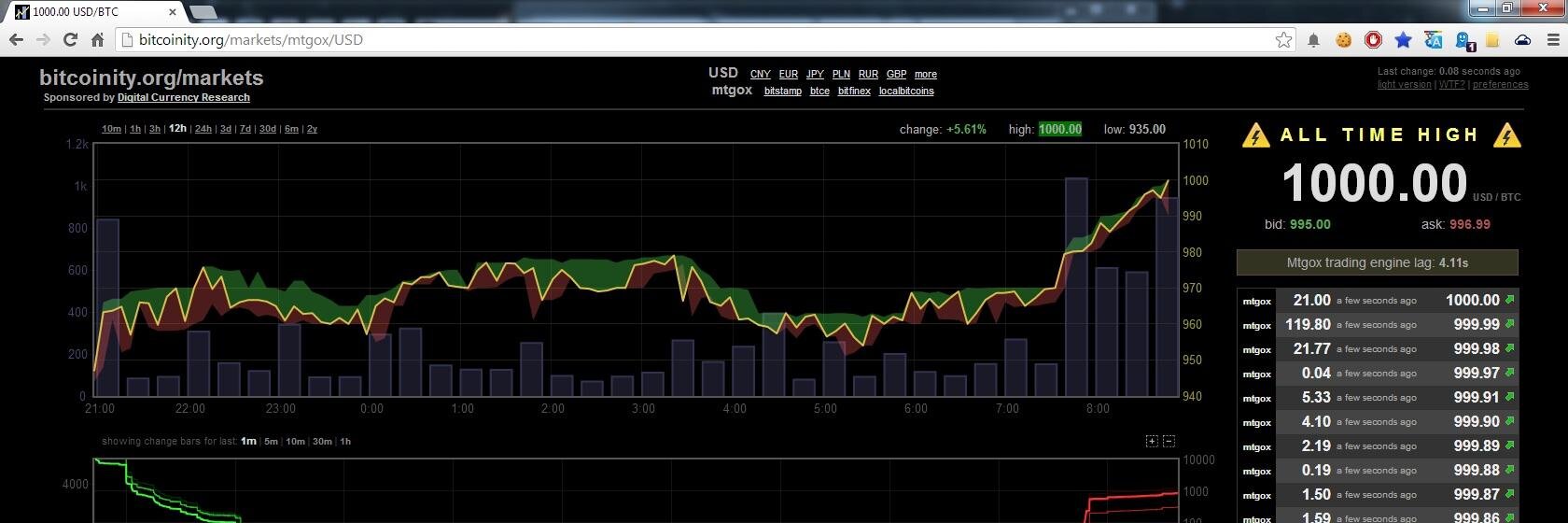Click the right All Time High warning icon
1568x523 pixels.
point(1507,135)
